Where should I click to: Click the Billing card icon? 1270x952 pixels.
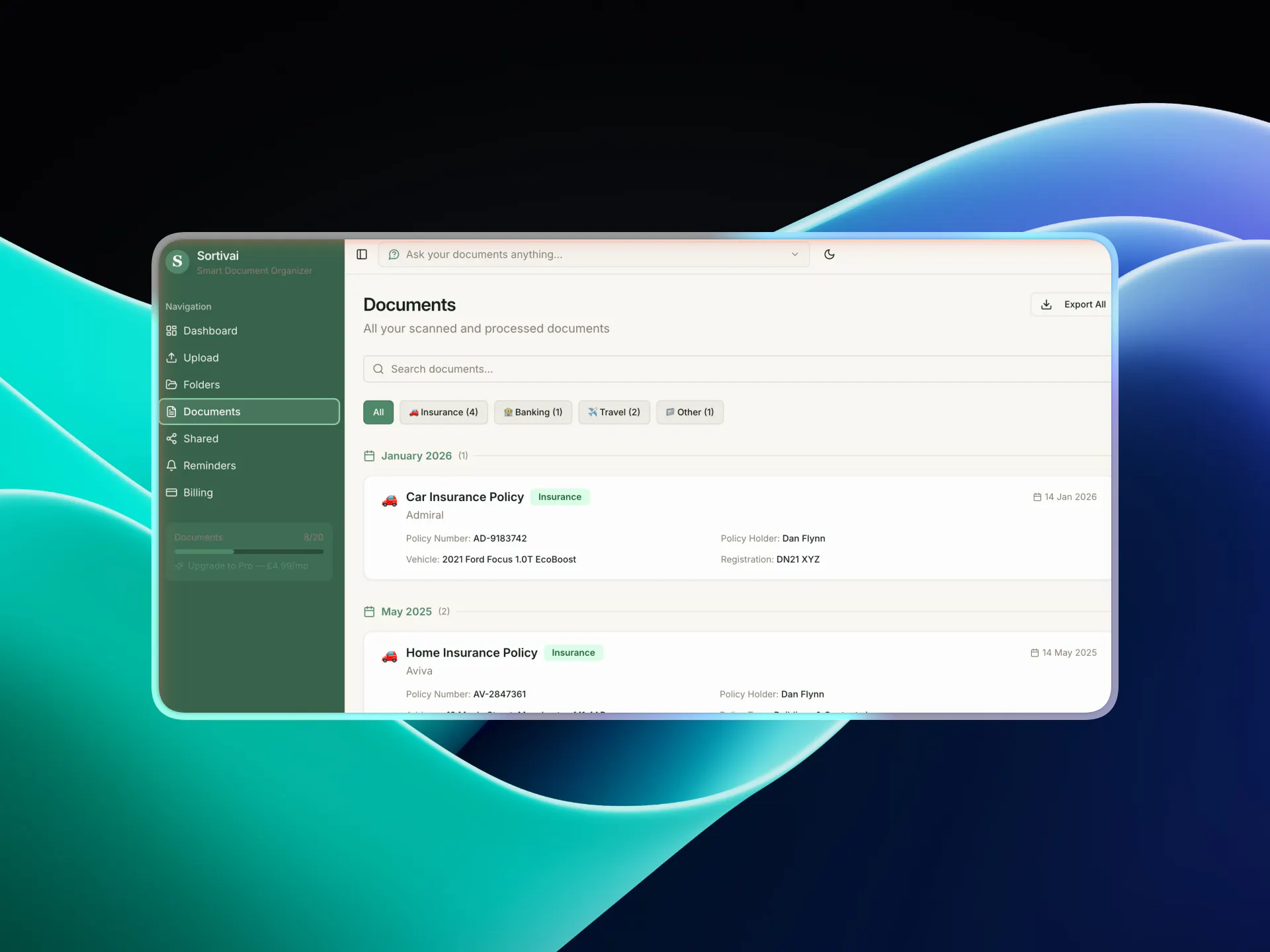click(171, 493)
